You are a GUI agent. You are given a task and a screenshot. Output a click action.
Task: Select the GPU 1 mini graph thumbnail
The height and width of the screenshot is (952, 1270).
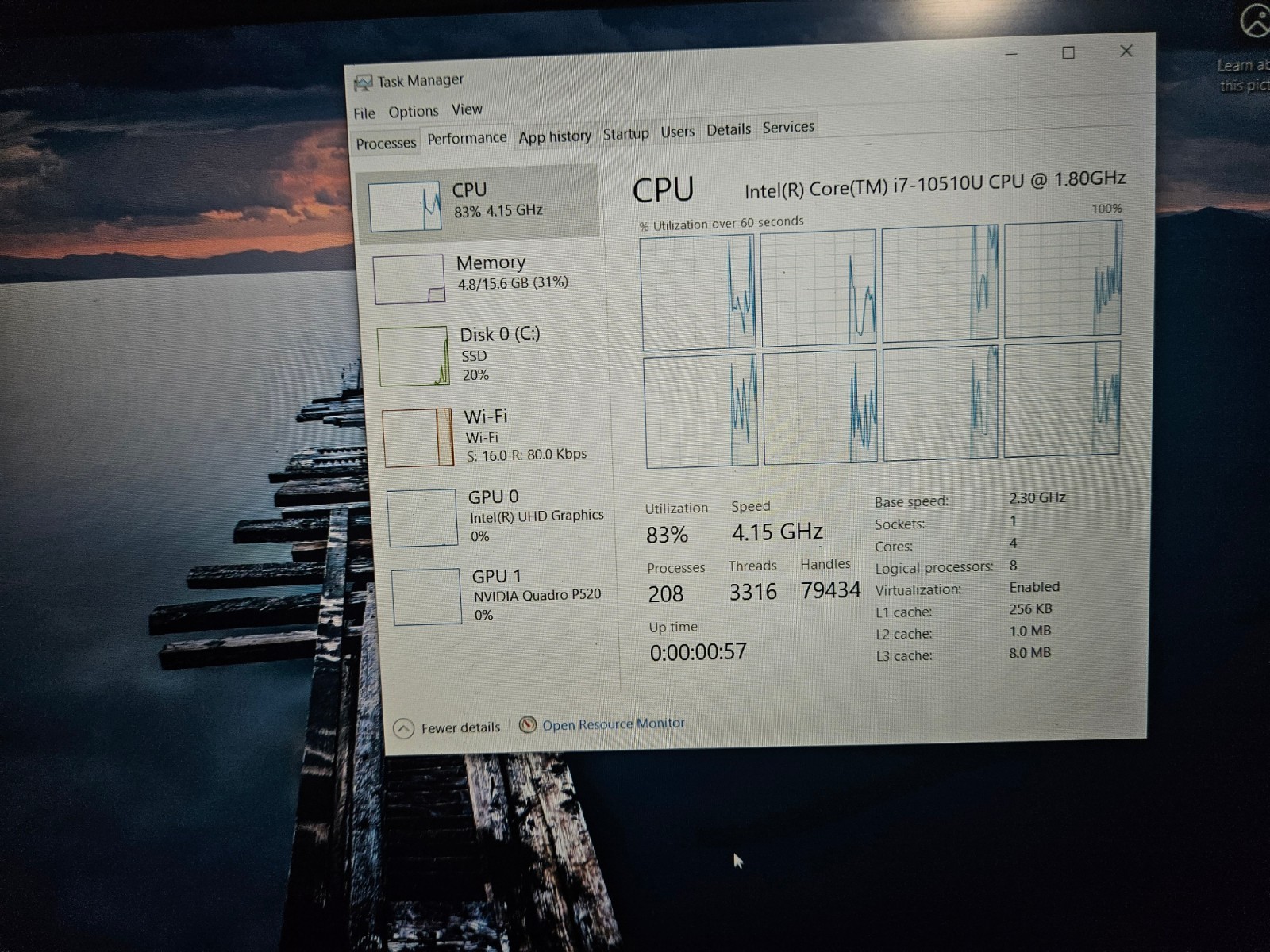point(426,597)
